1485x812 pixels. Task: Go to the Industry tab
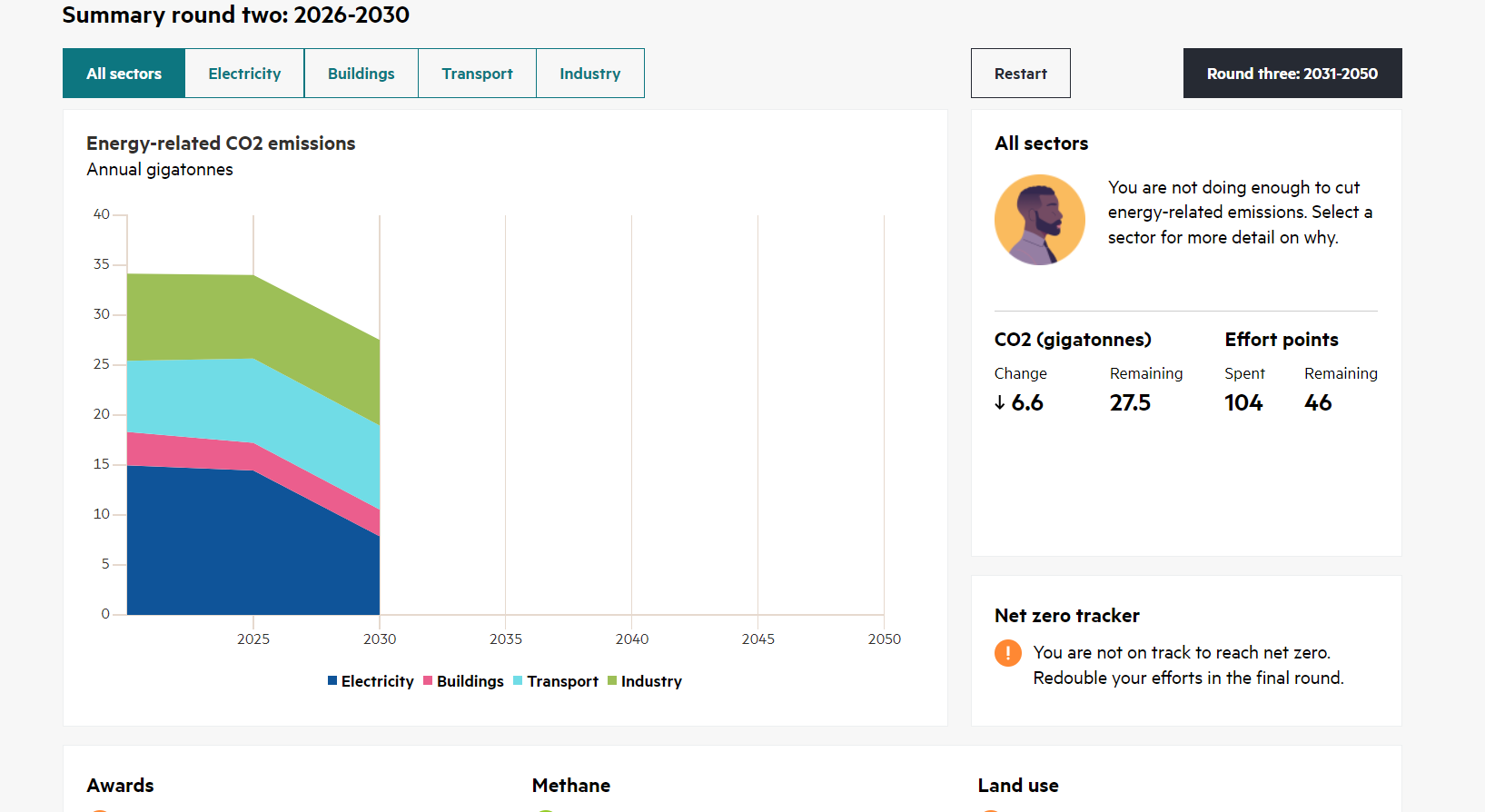589,74
